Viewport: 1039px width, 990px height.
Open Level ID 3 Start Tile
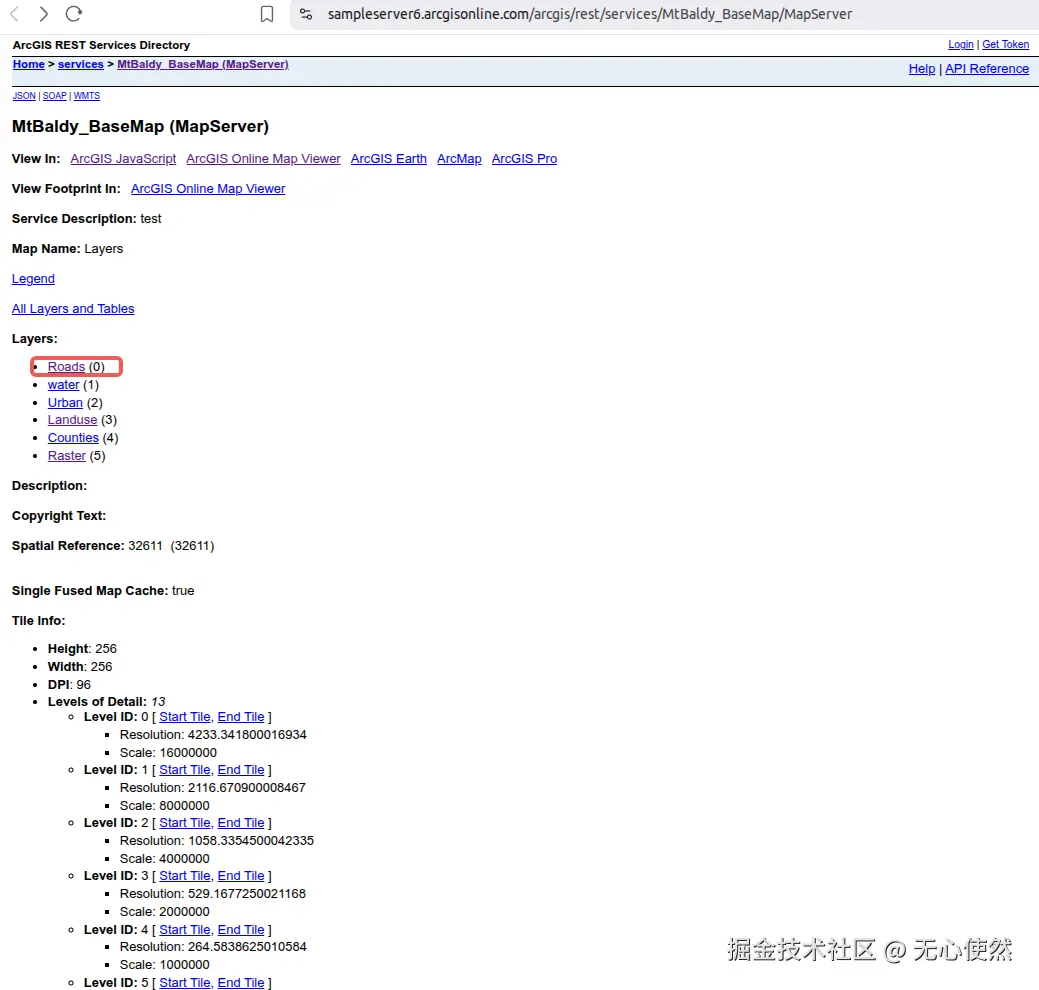coord(185,876)
